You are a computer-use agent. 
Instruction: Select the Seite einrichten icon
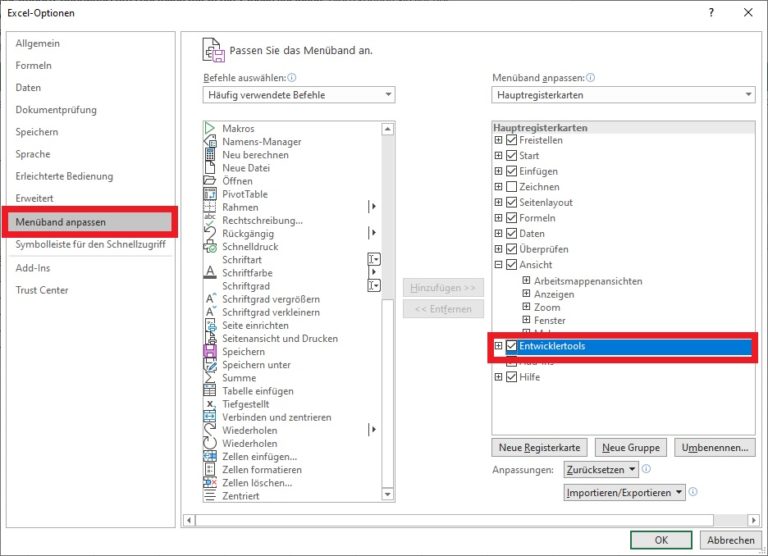(210, 325)
